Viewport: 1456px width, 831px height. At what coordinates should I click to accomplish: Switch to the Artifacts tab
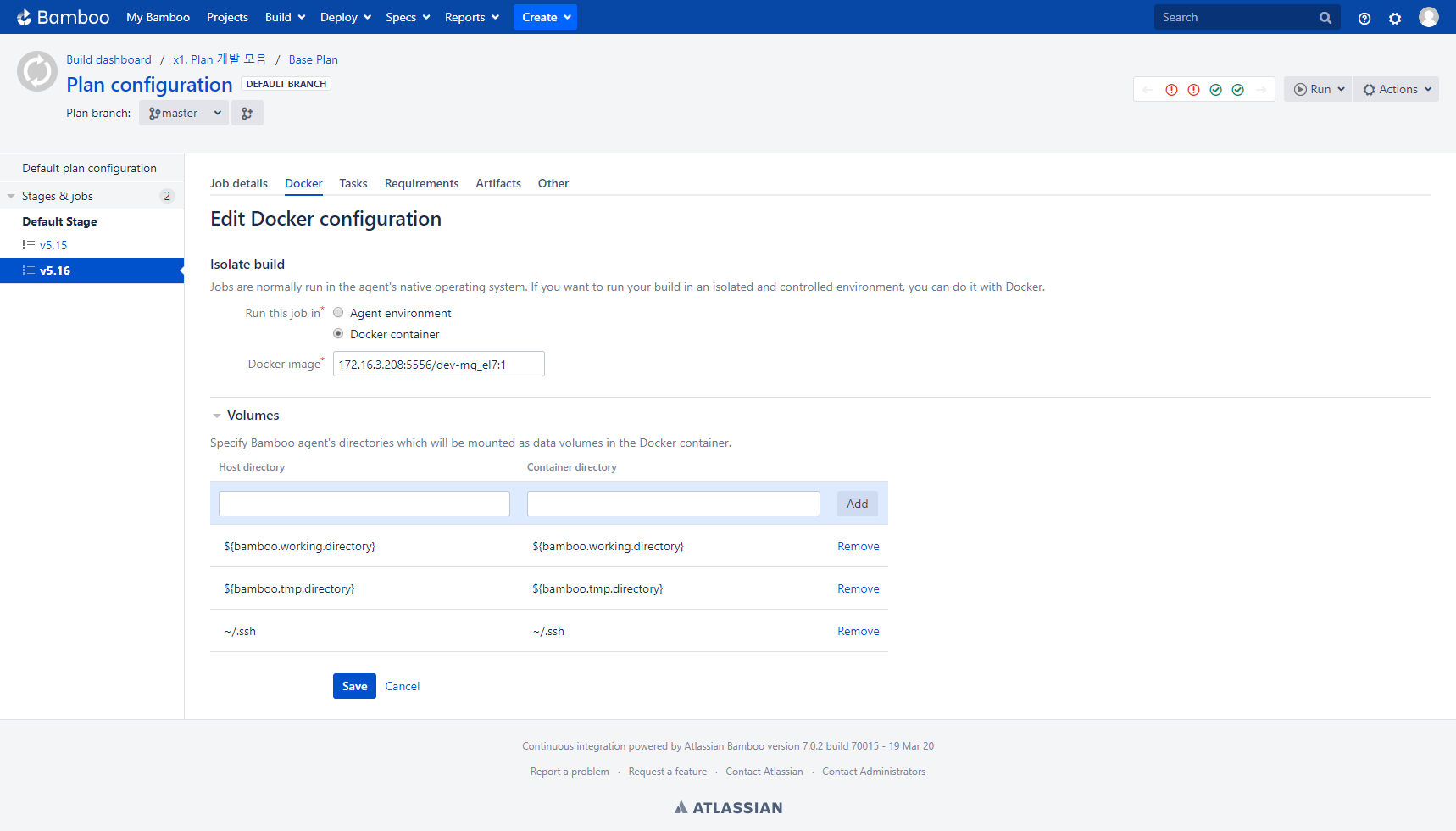(498, 183)
